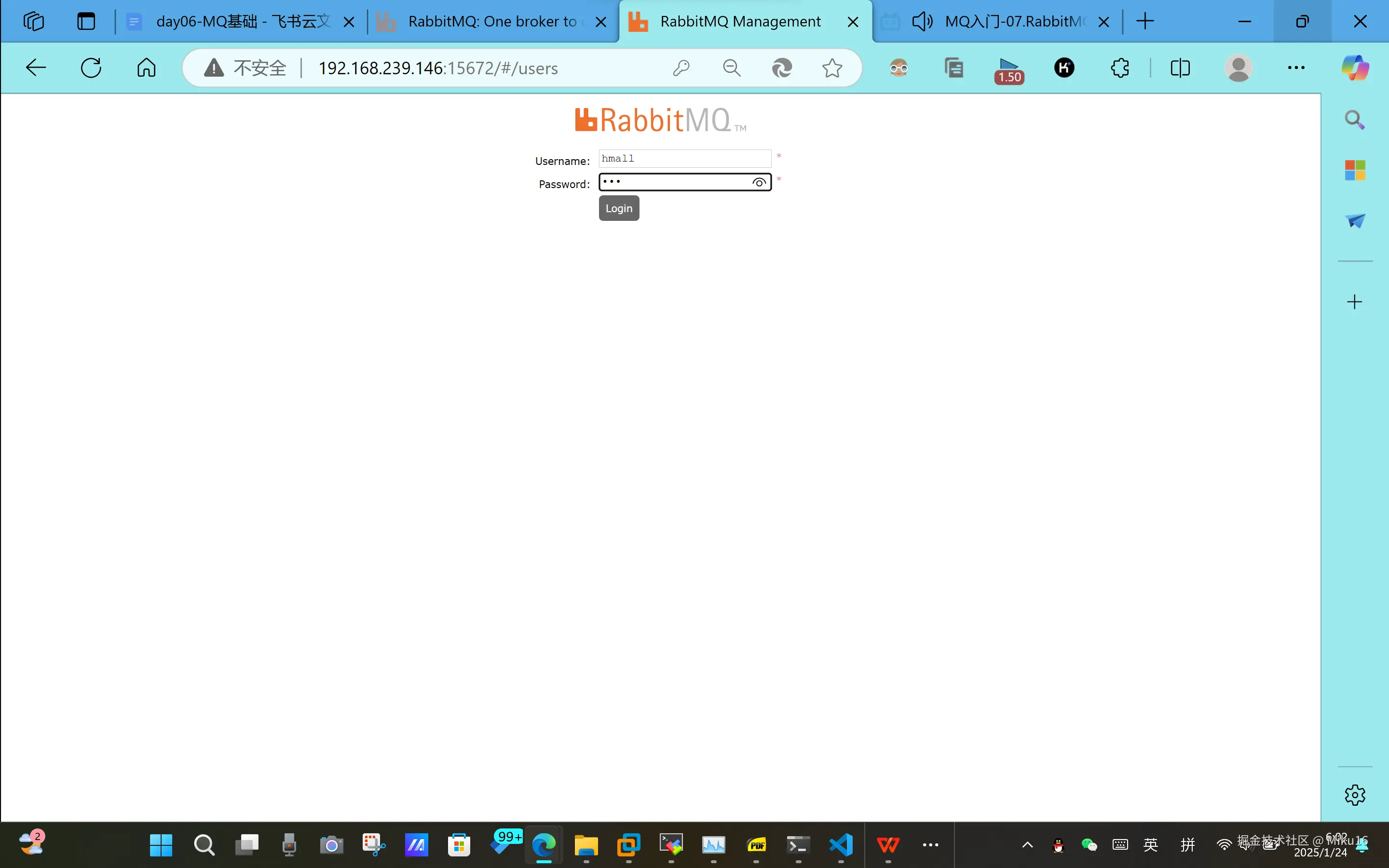Image resolution: width=1389 pixels, height=868 pixels.
Task: Go to the browser home page
Action: [146, 68]
